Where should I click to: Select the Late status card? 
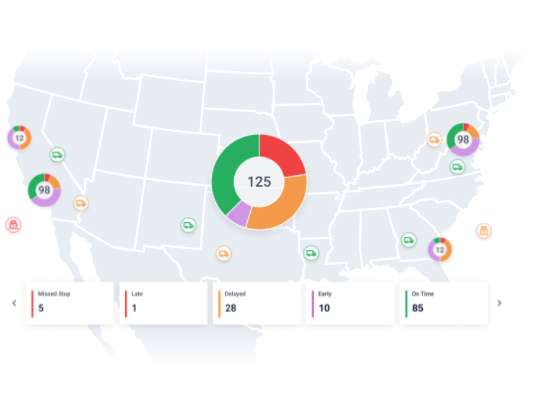tap(163, 303)
